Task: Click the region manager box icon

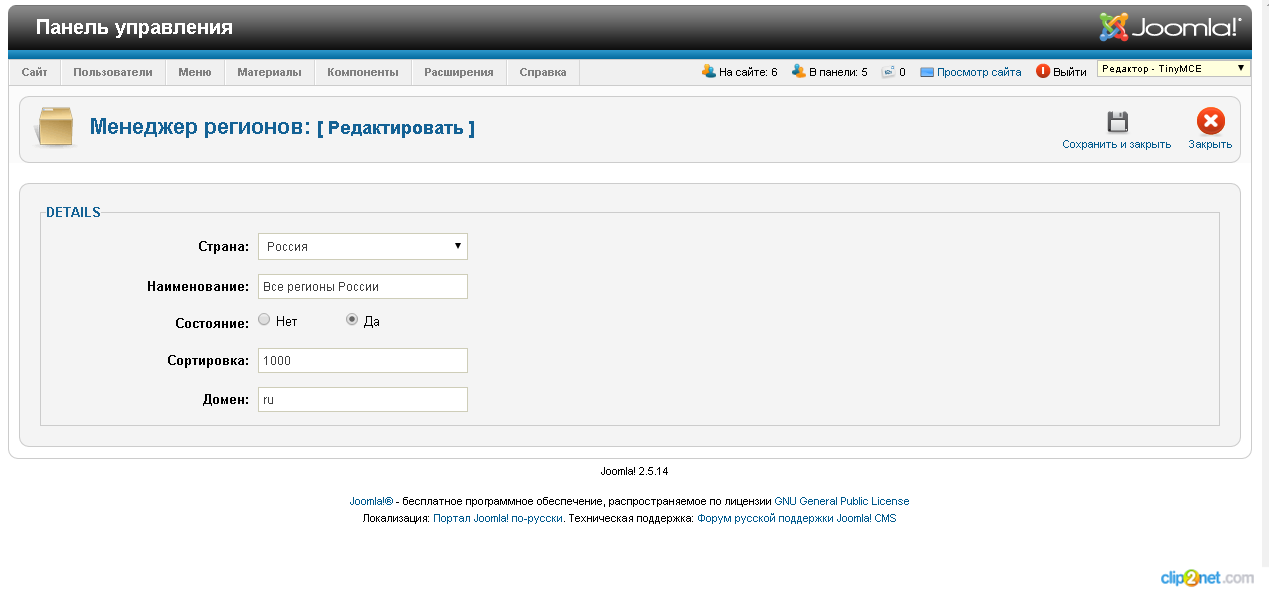Action: pos(55,128)
